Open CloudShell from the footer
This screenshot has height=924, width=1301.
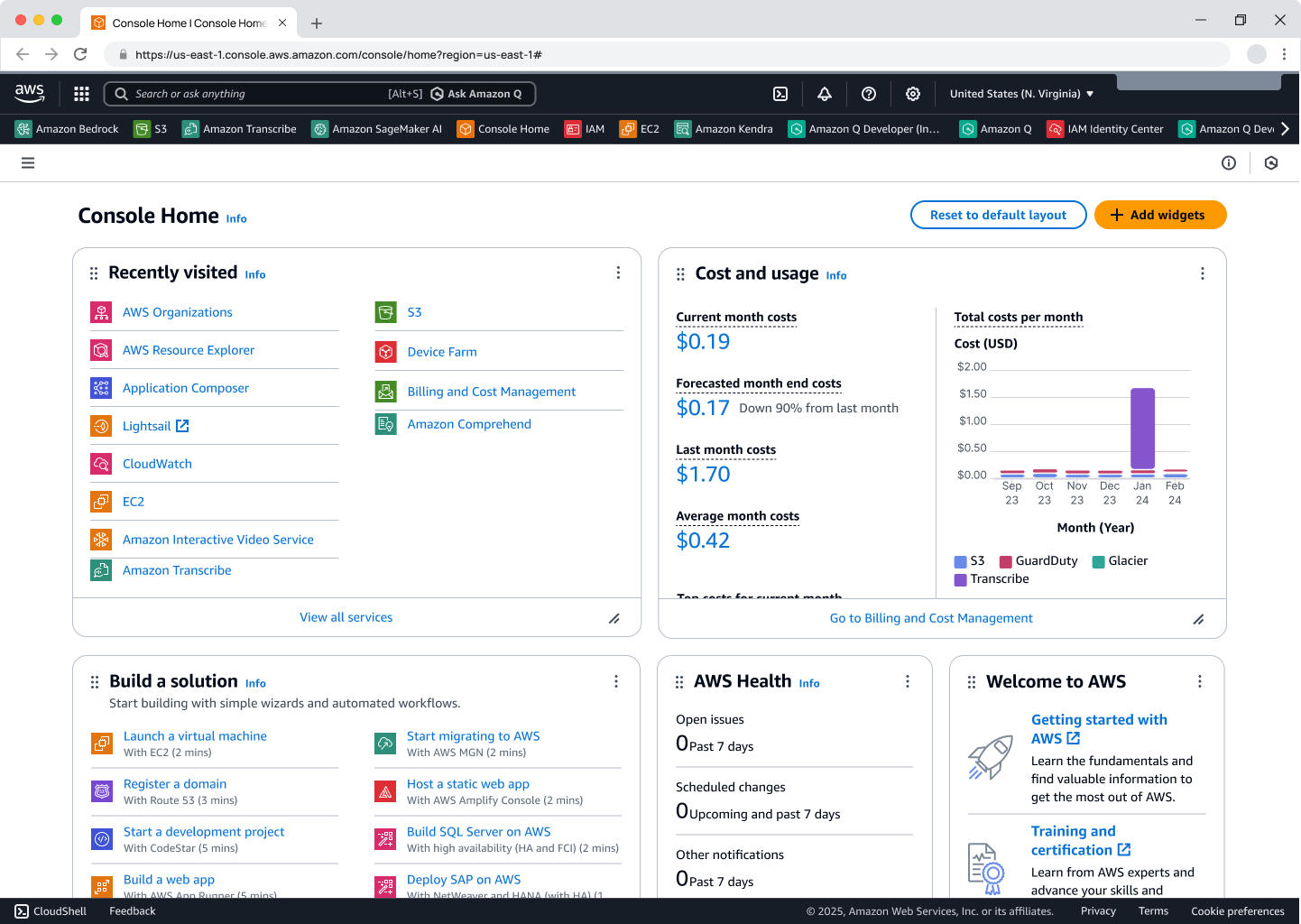pos(51,911)
